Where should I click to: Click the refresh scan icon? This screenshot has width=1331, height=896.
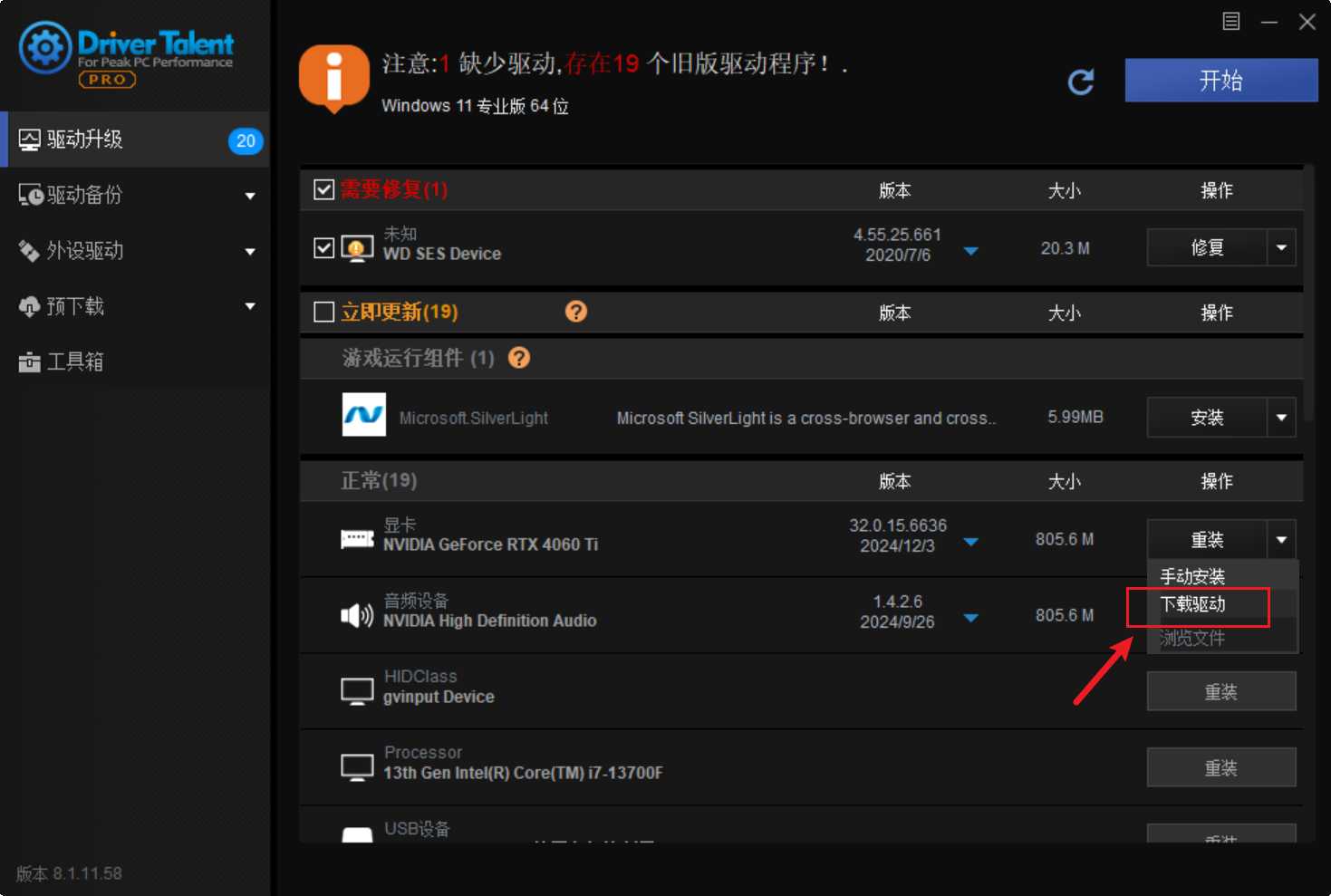[1081, 82]
